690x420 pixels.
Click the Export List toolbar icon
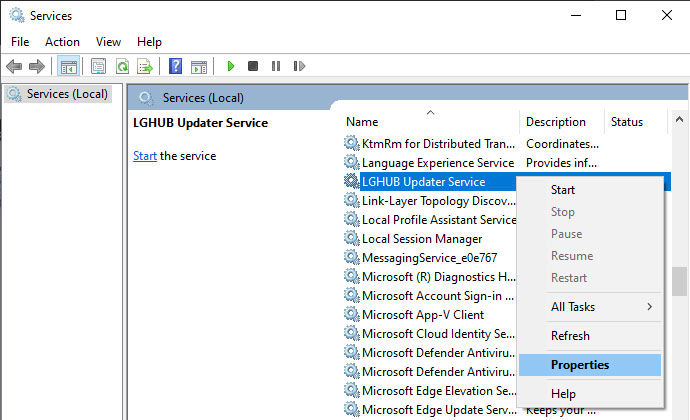[x=145, y=66]
